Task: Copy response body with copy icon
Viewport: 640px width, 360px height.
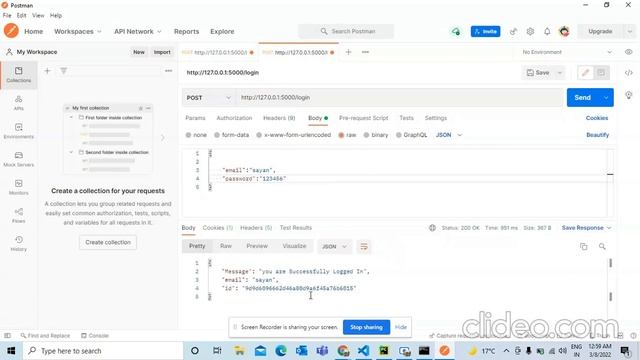Action: pos(584,247)
